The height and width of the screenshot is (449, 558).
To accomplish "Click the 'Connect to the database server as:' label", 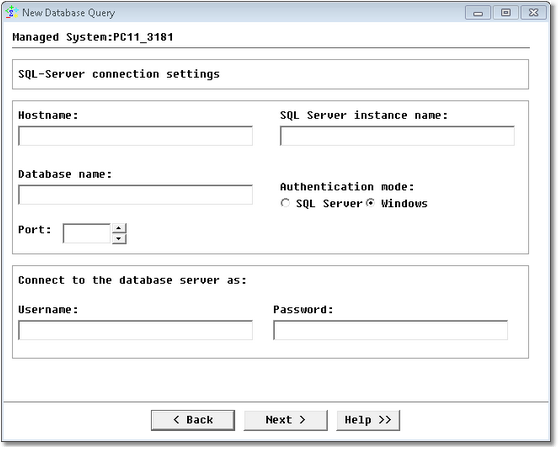I will [x=132, y=280].
